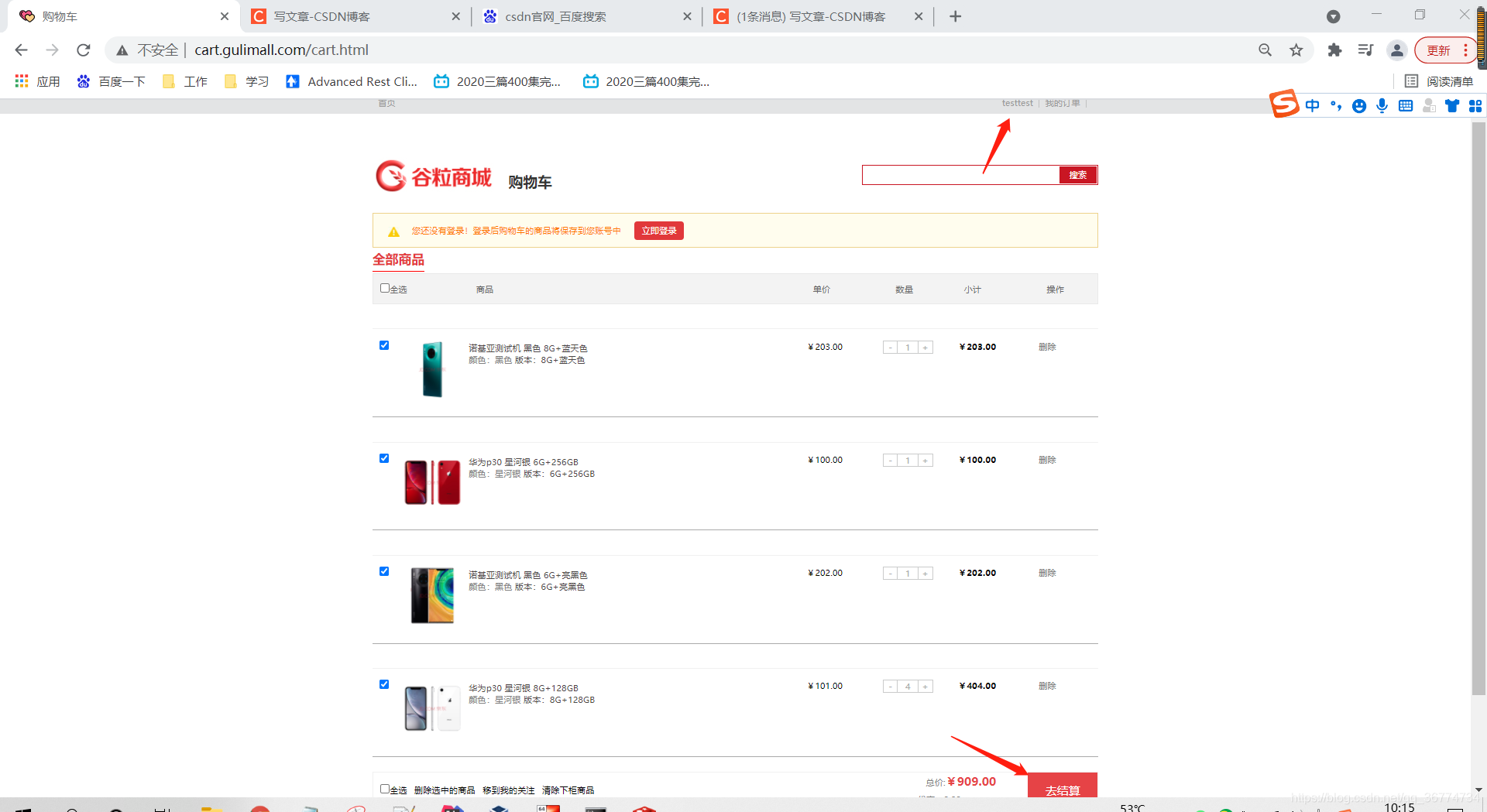Click the testtest user name
The height and width of the screenshot is (812, 1487).
point(1017,104)
